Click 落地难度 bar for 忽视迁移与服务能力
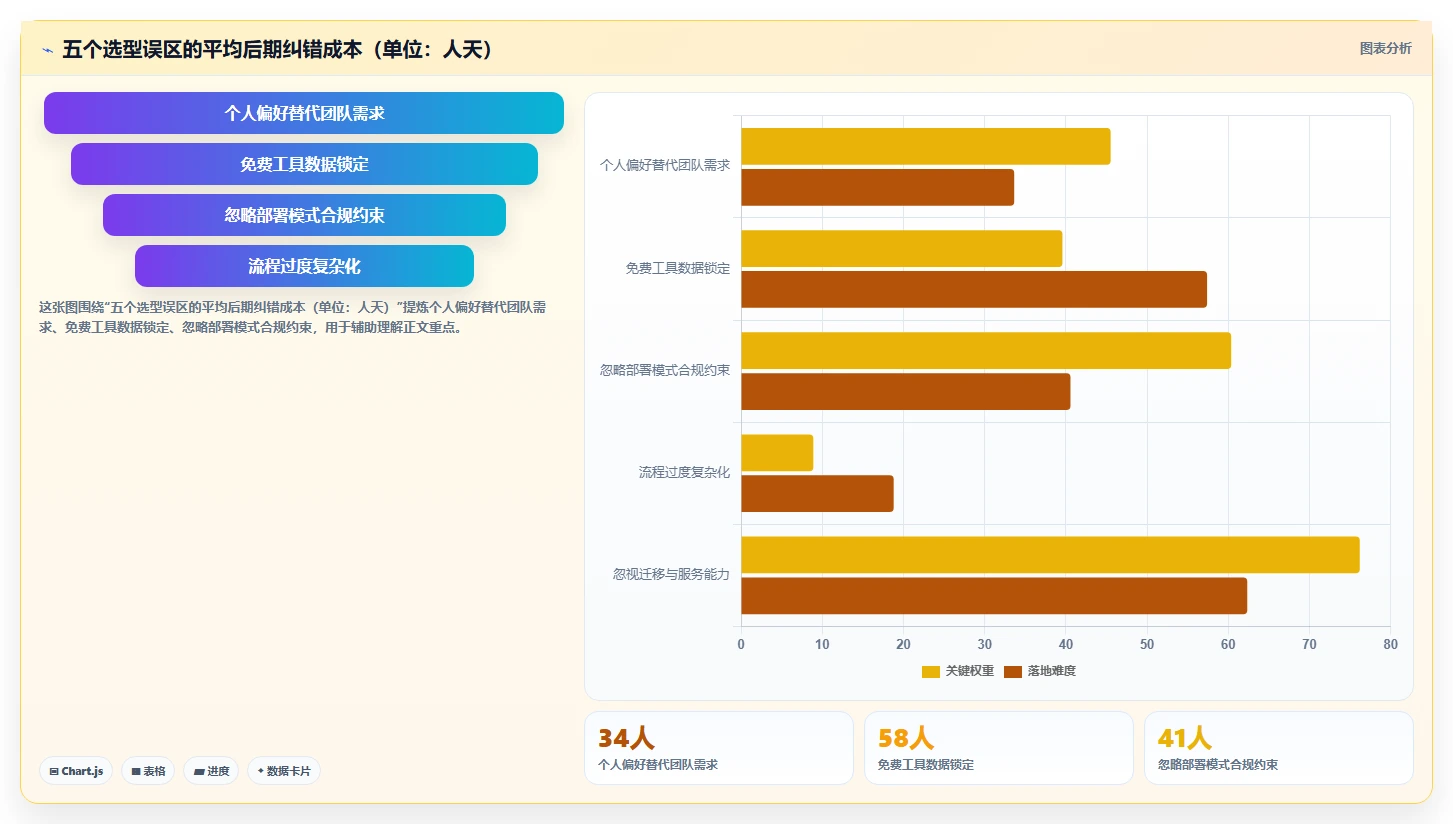The height and width of the screenshot is (824, 1453). [994, 595]
